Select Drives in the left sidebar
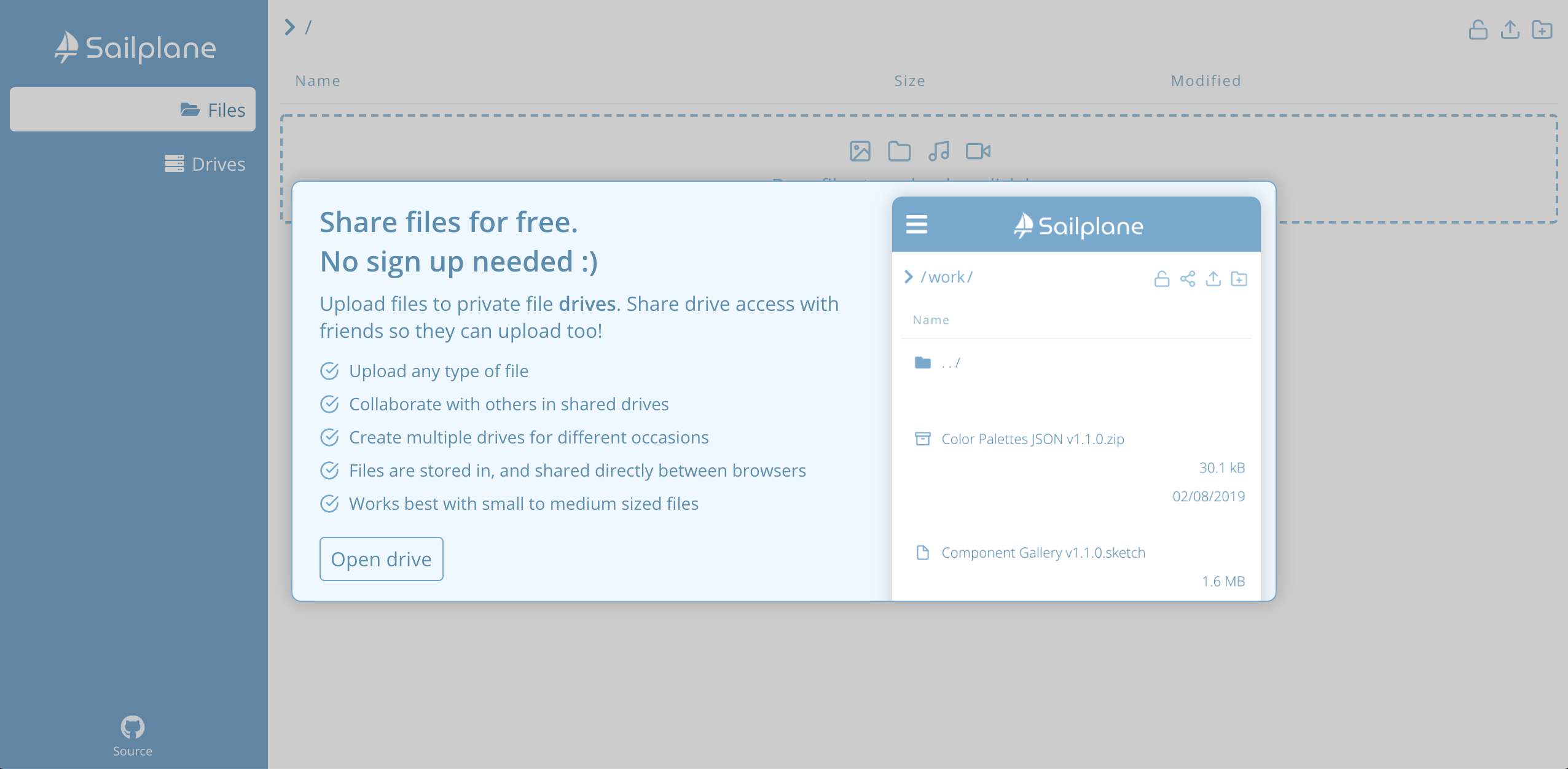1568x769 pixels. coord(204,163)
